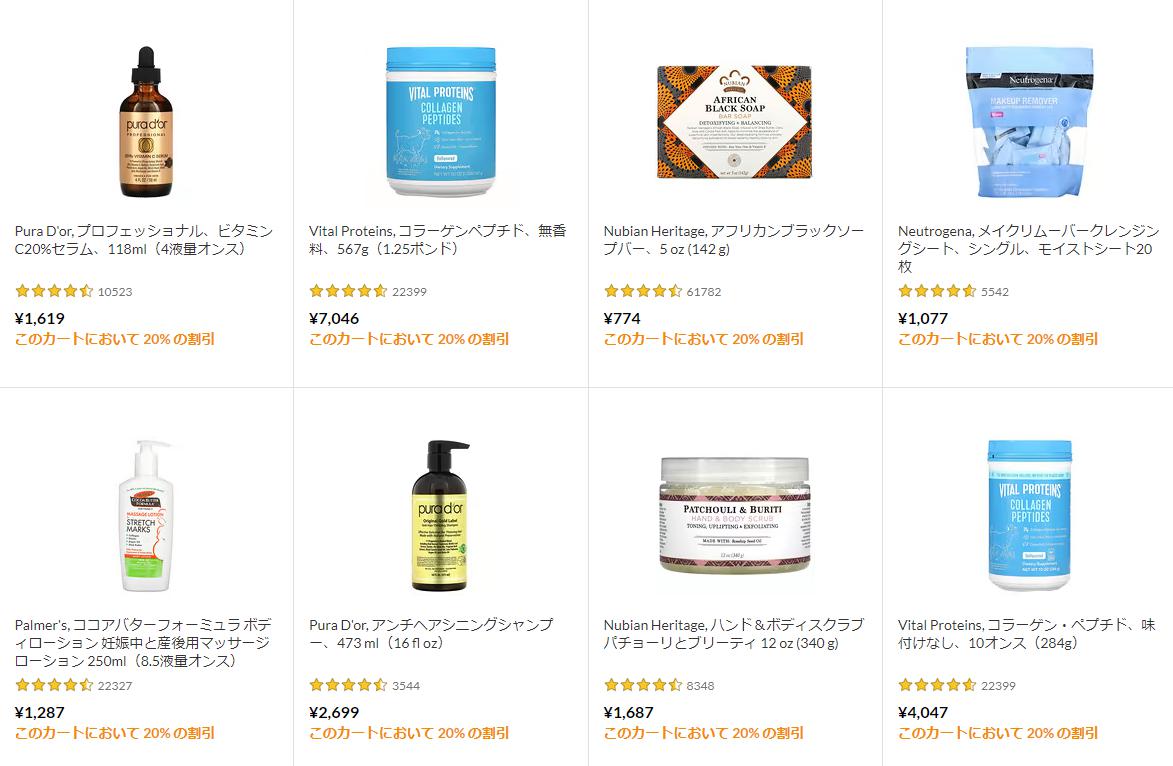Open the Neutrogena makeup remover image

click(x=1029, y=122)
